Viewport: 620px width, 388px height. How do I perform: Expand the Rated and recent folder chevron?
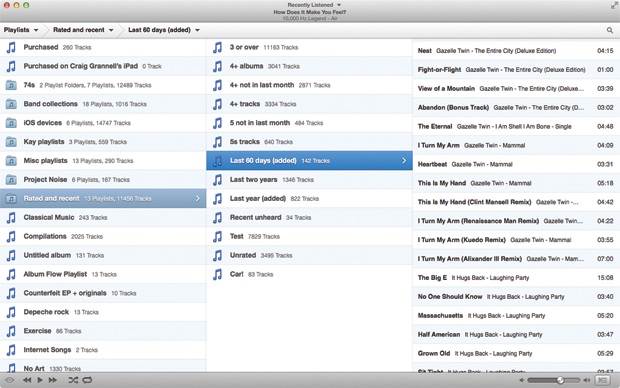point(198,199)
